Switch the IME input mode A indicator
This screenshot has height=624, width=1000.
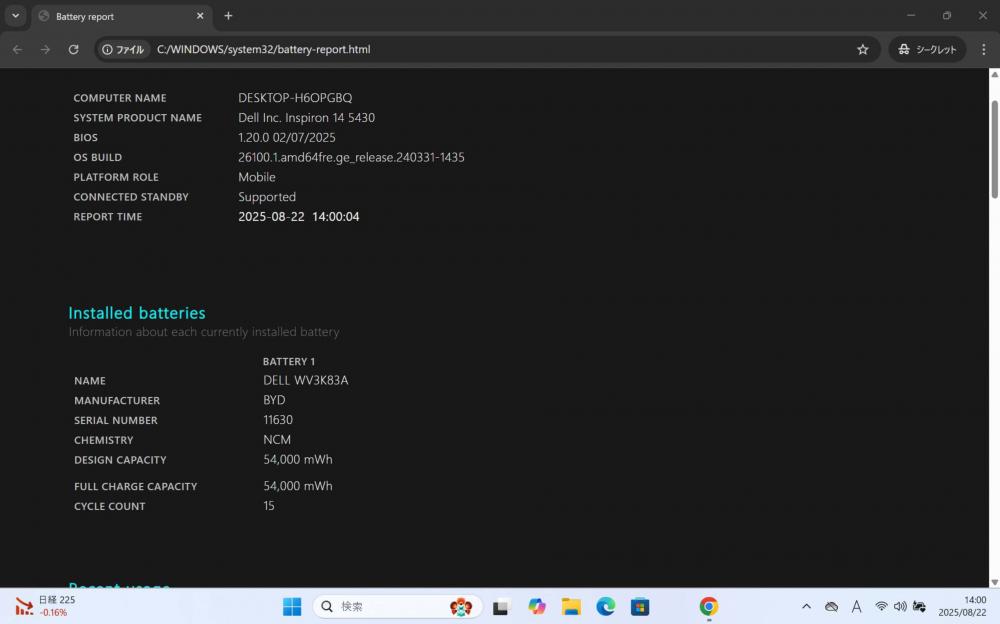click(857, 606)
